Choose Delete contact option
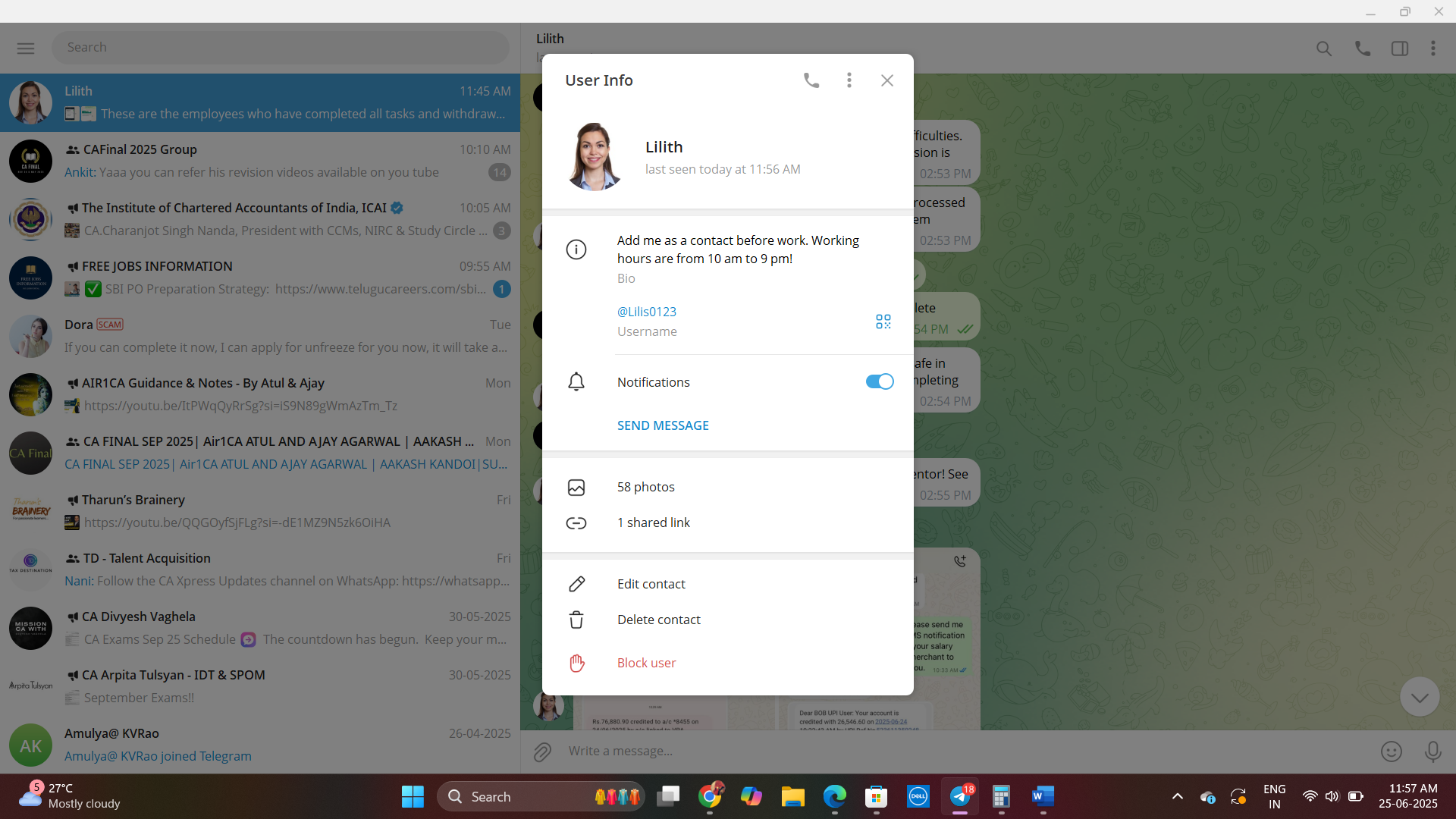Image resolution: width=1456 pixels, height=819 pixels. pyautogui.click(x=658, y=620)
